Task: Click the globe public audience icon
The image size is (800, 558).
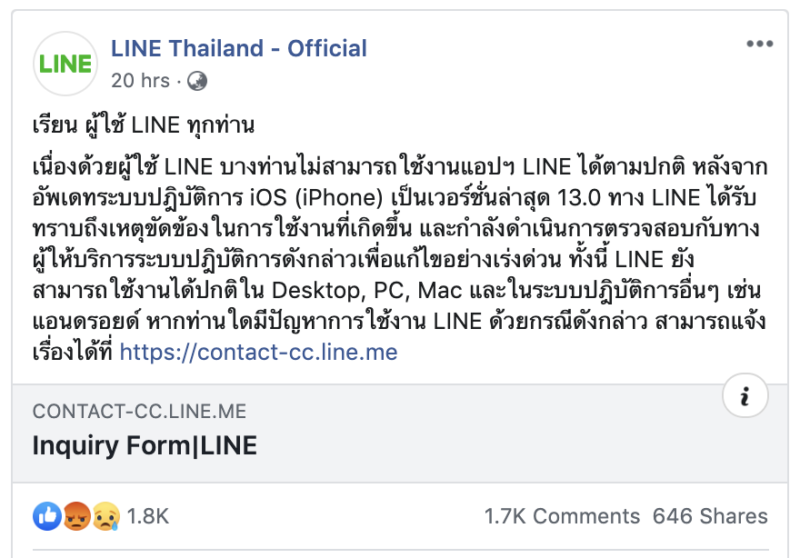Action: coord(197,81)
